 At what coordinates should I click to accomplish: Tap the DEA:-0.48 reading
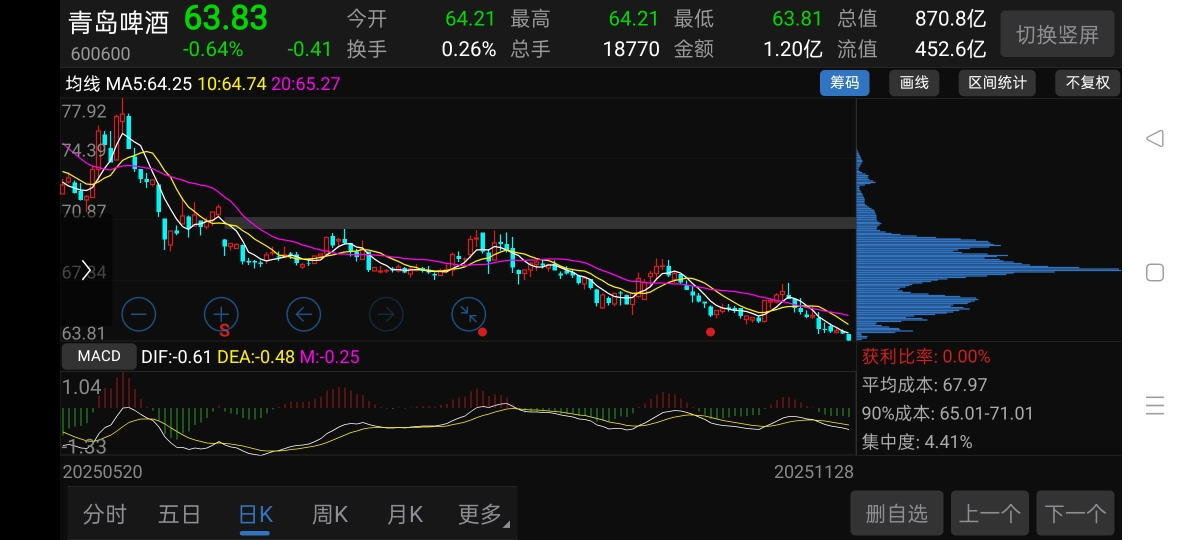tap(255, 357)
